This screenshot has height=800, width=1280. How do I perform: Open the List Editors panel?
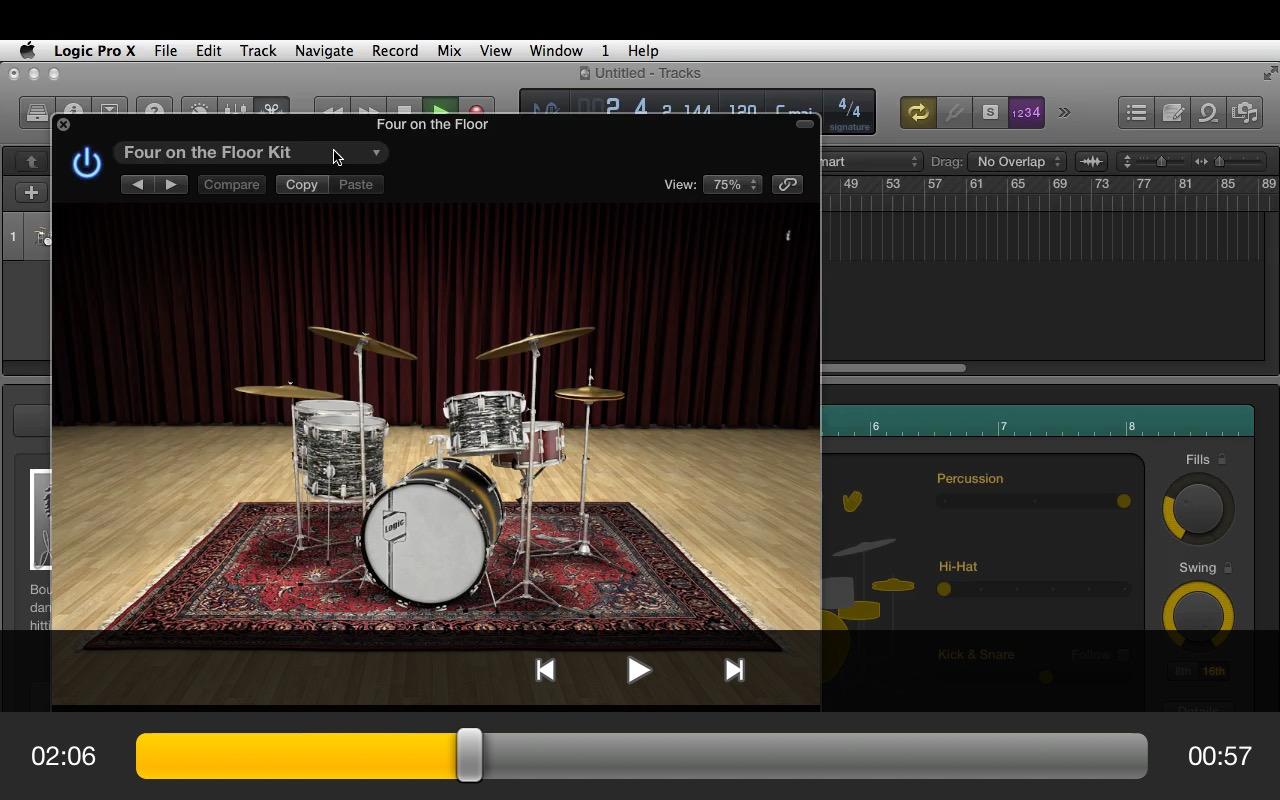(x=1136, y=113)
